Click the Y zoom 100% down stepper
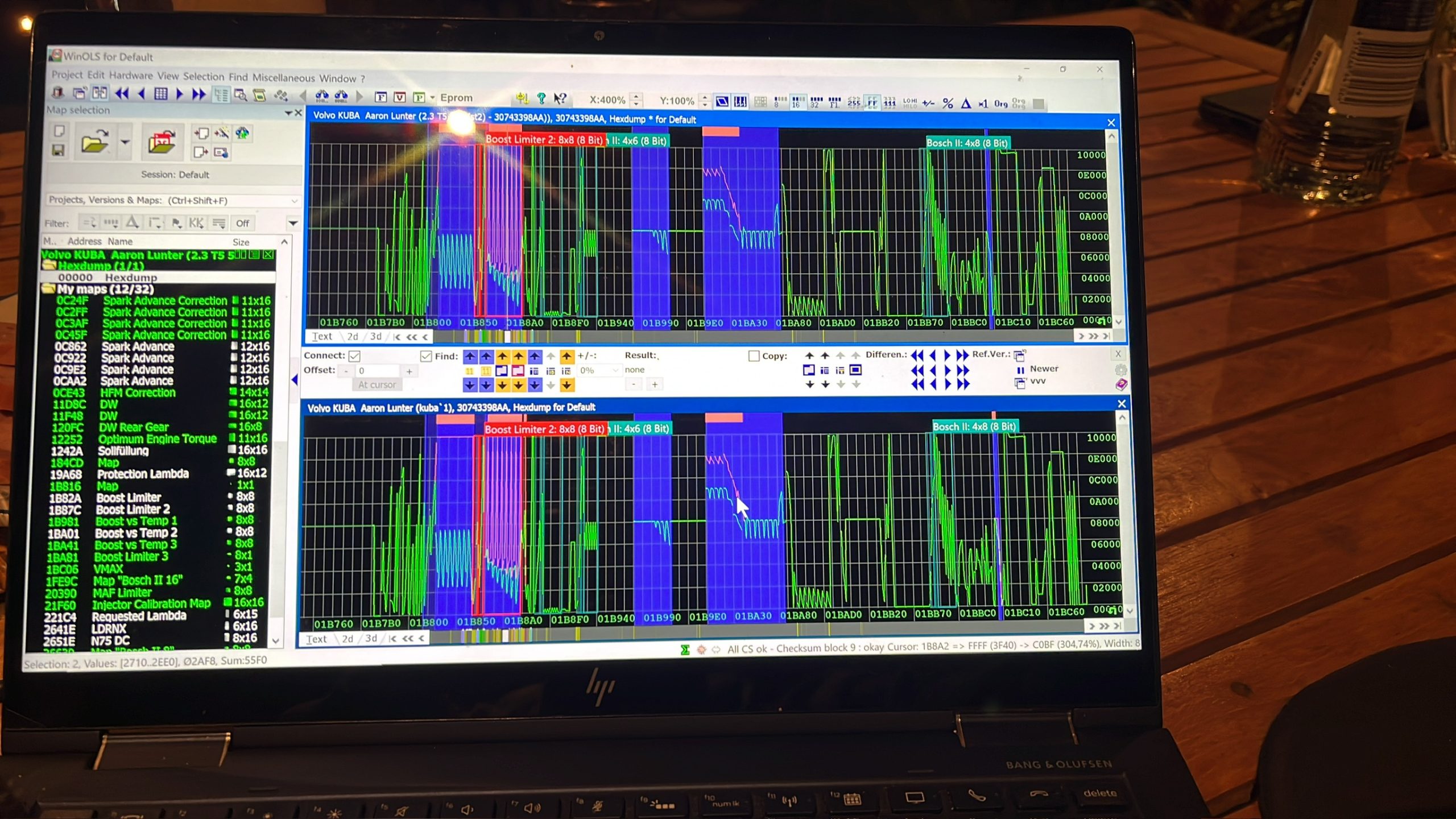Viewport: 1456px width, 819px height. pyautogui.click(x=705, y=105)
